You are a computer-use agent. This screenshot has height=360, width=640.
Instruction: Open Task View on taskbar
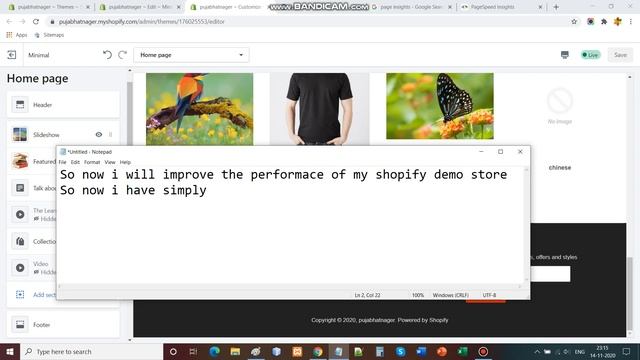[x=193, y=351]
